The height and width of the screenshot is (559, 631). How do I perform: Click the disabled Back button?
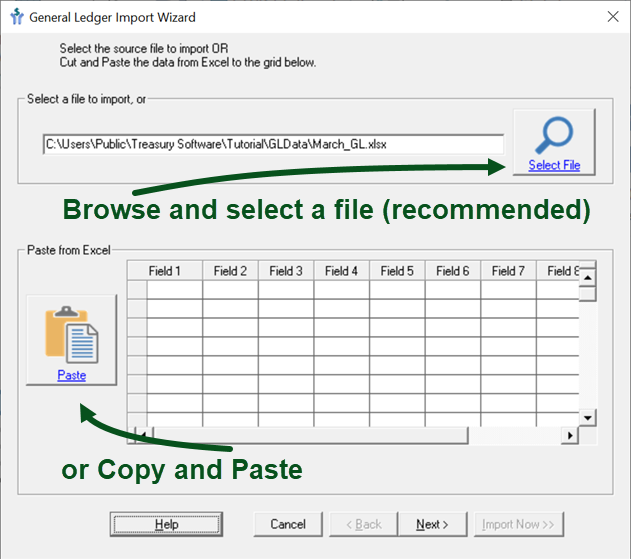364,524
